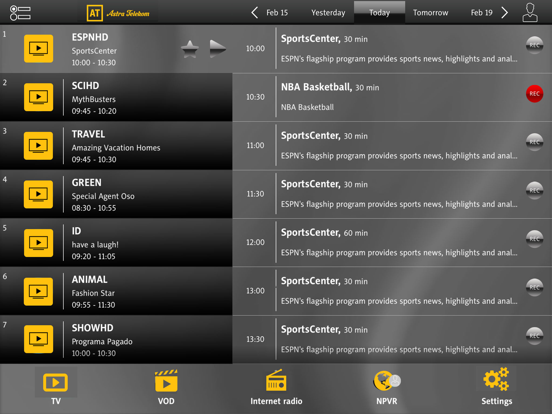This screenshot has width=552, height=414.
Task: Go to later dates with right chevron
Action: (x=504, y=13)
